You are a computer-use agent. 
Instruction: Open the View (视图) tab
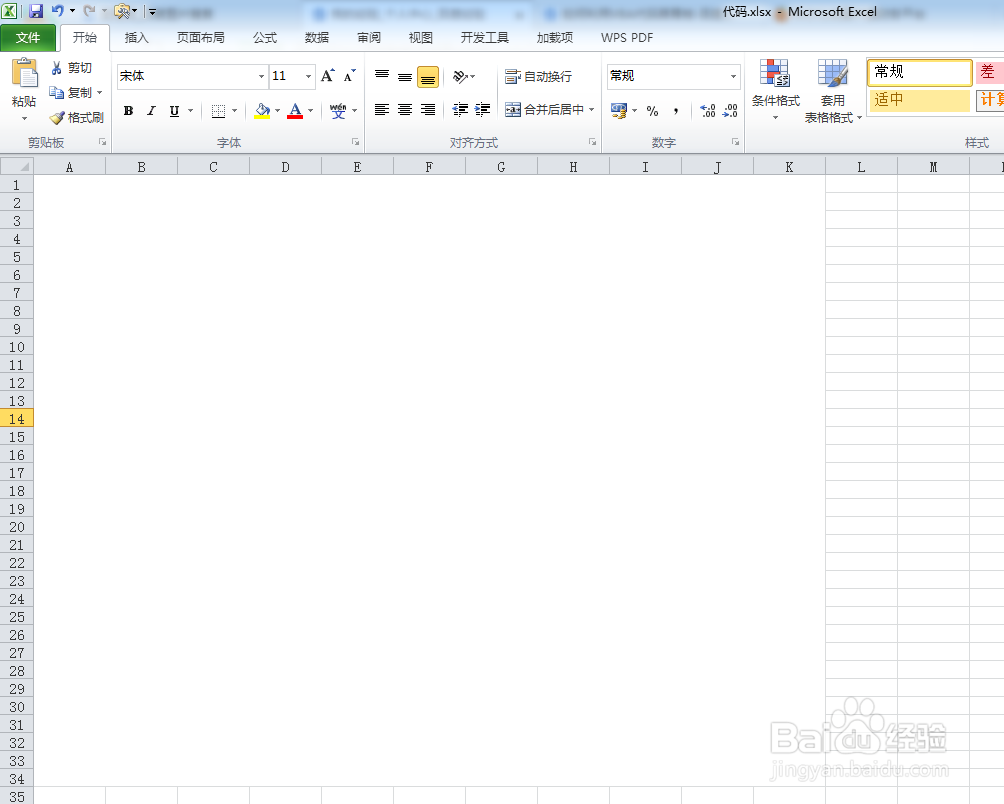[x=421, y=38]
